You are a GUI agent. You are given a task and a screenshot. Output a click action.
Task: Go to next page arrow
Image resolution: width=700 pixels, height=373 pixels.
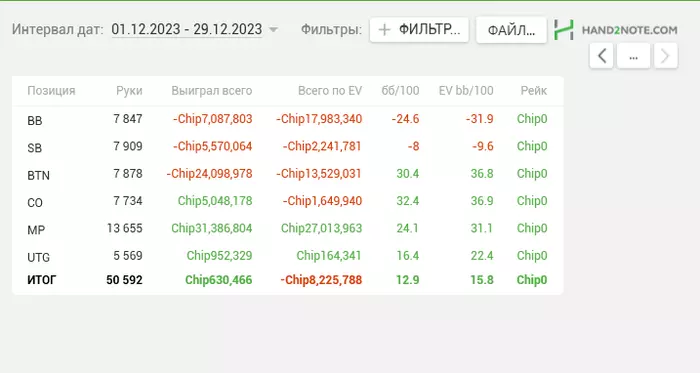[x=666, y=56]
